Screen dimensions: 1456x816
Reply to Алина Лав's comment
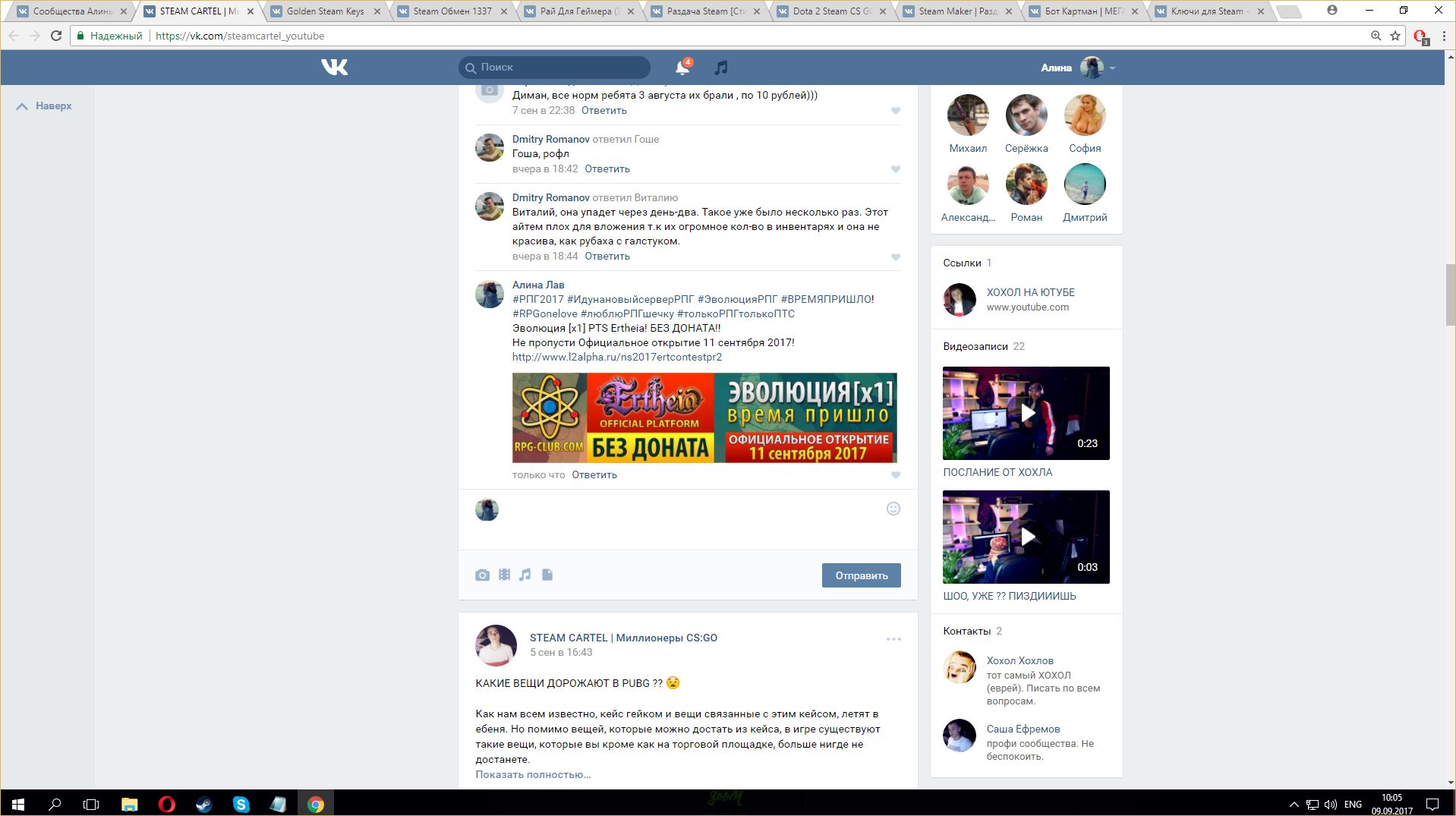594,474
